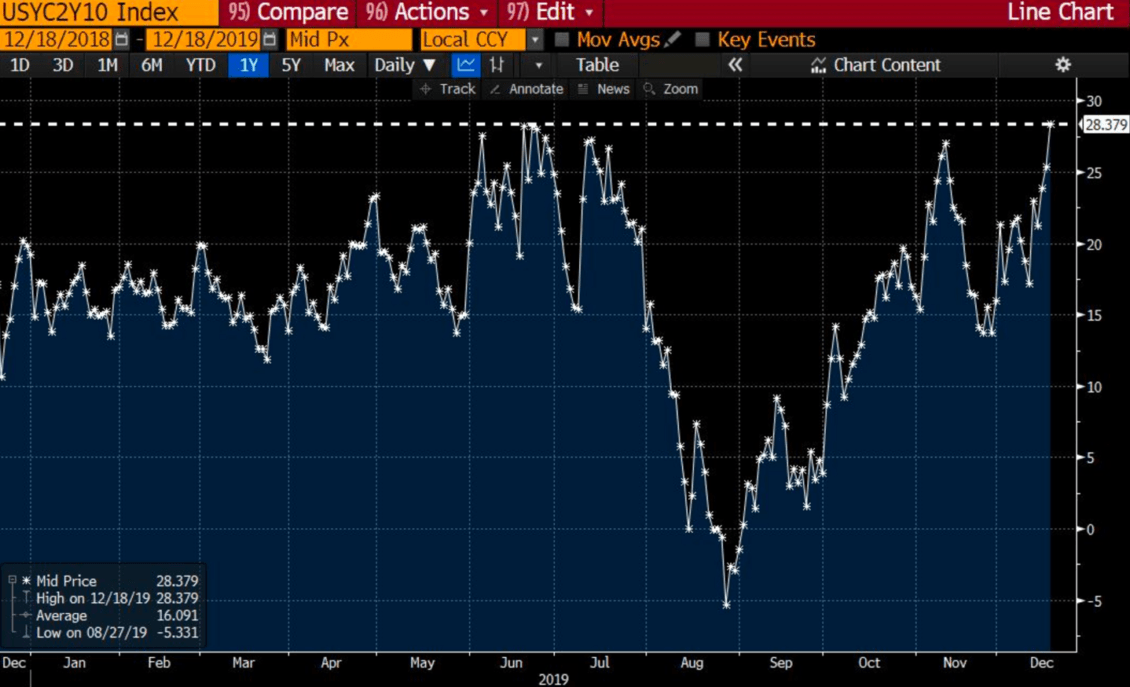Screen dimensions: 1130x687
Task: Select the YTD range tab
Action: click(200, 65)
